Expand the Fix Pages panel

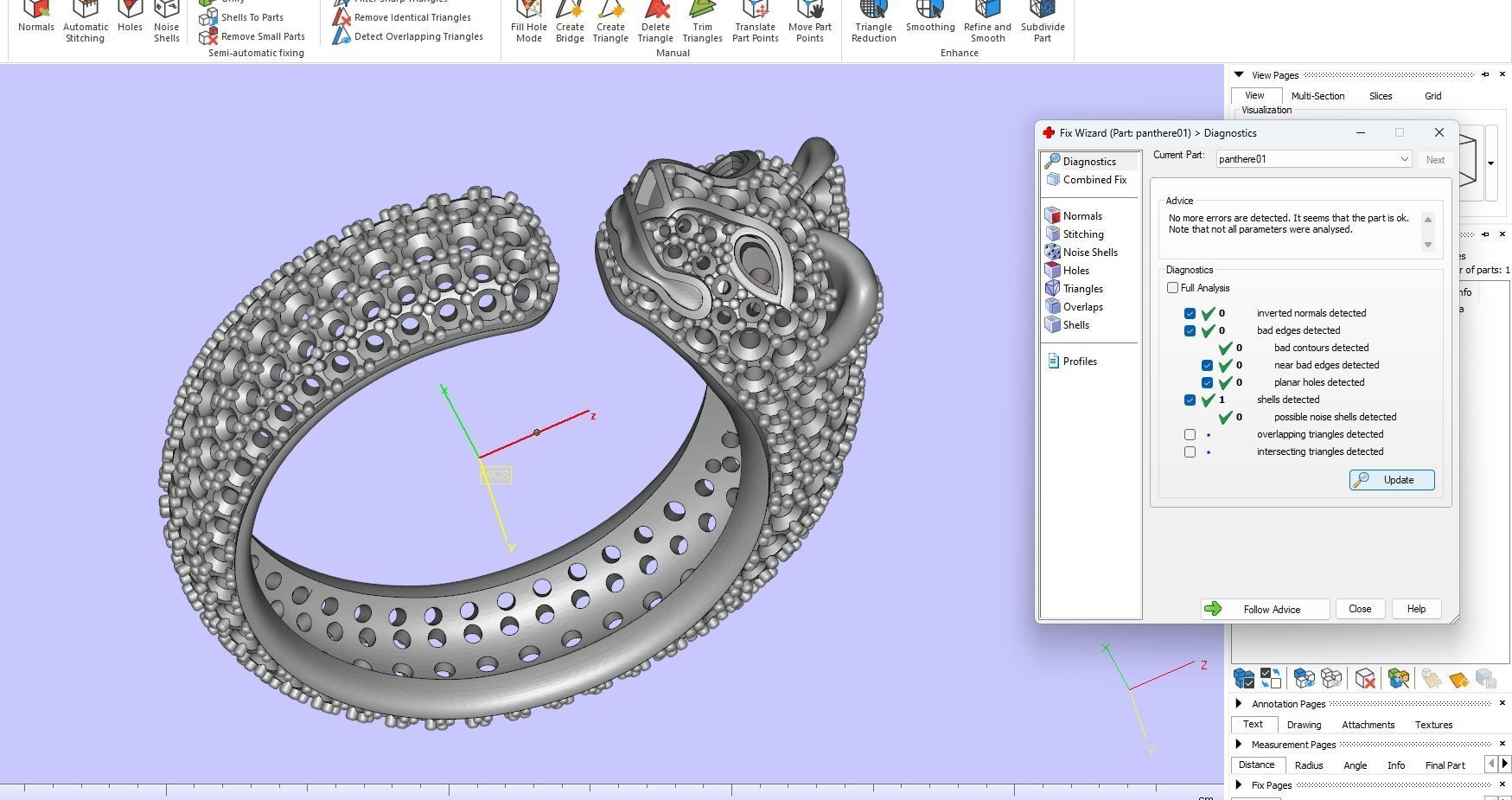click(x=1239, y=785)
